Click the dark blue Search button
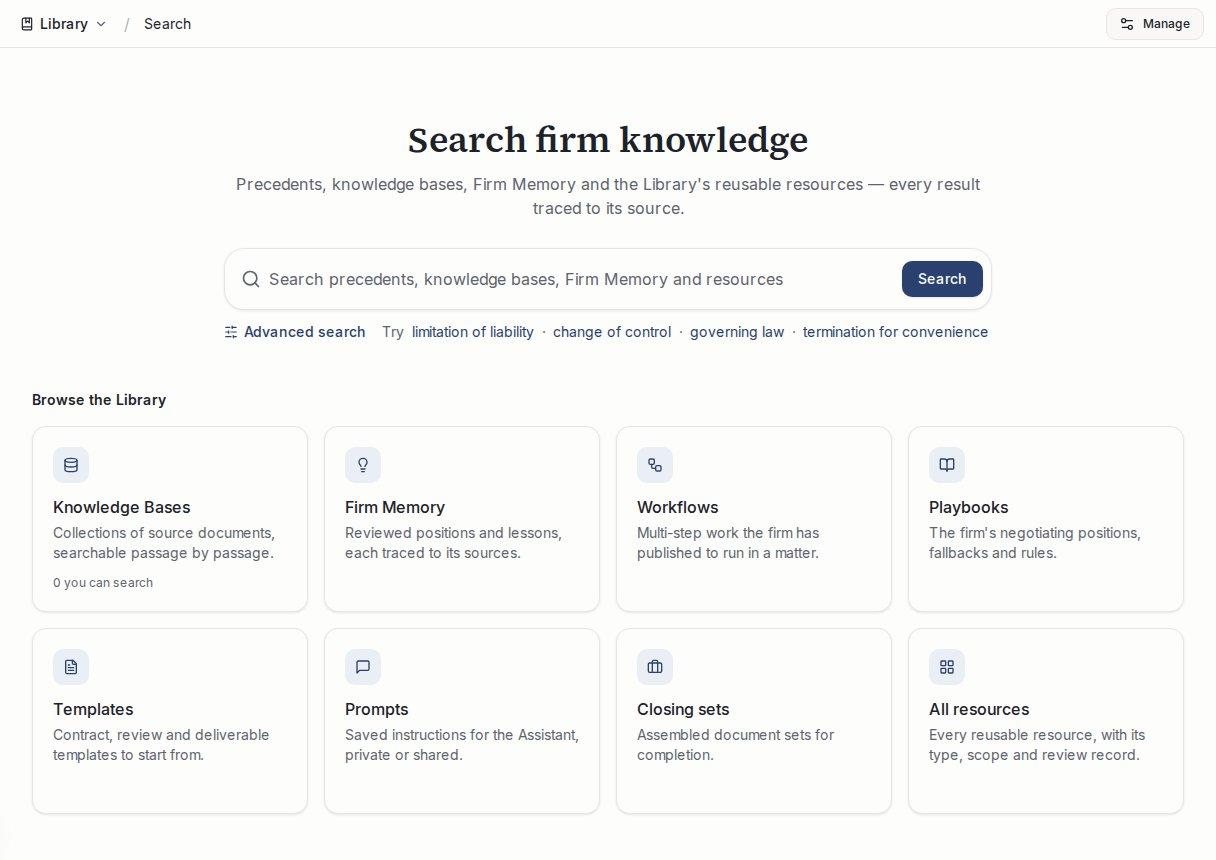Viewport: 1216px width, 860px height. tap(942, 279)
